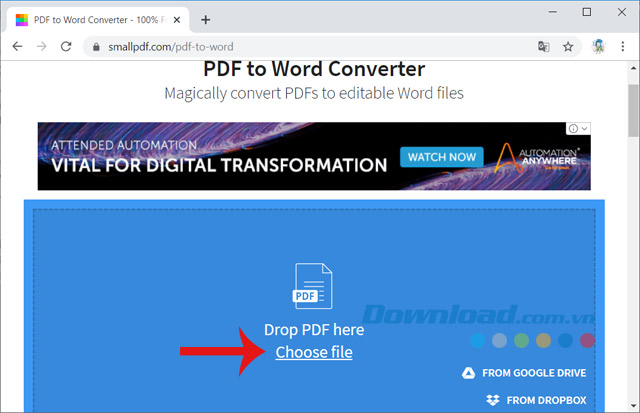Go back to the previous page

(18, 46)
